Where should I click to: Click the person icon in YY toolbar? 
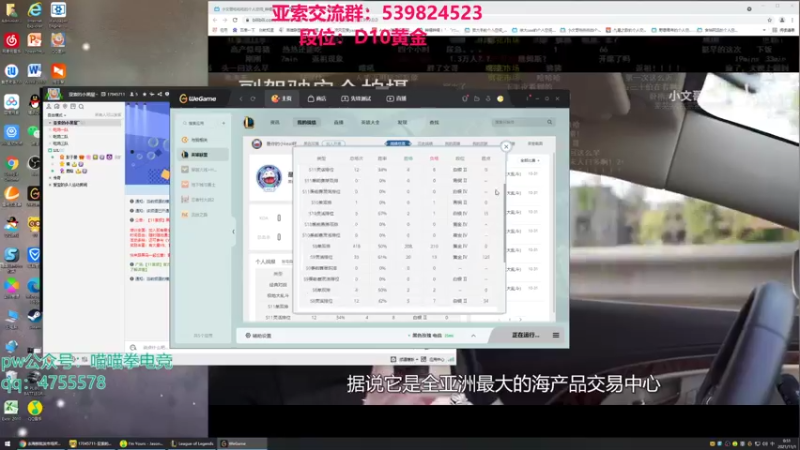pyautogui.click(x=49, y=107)
